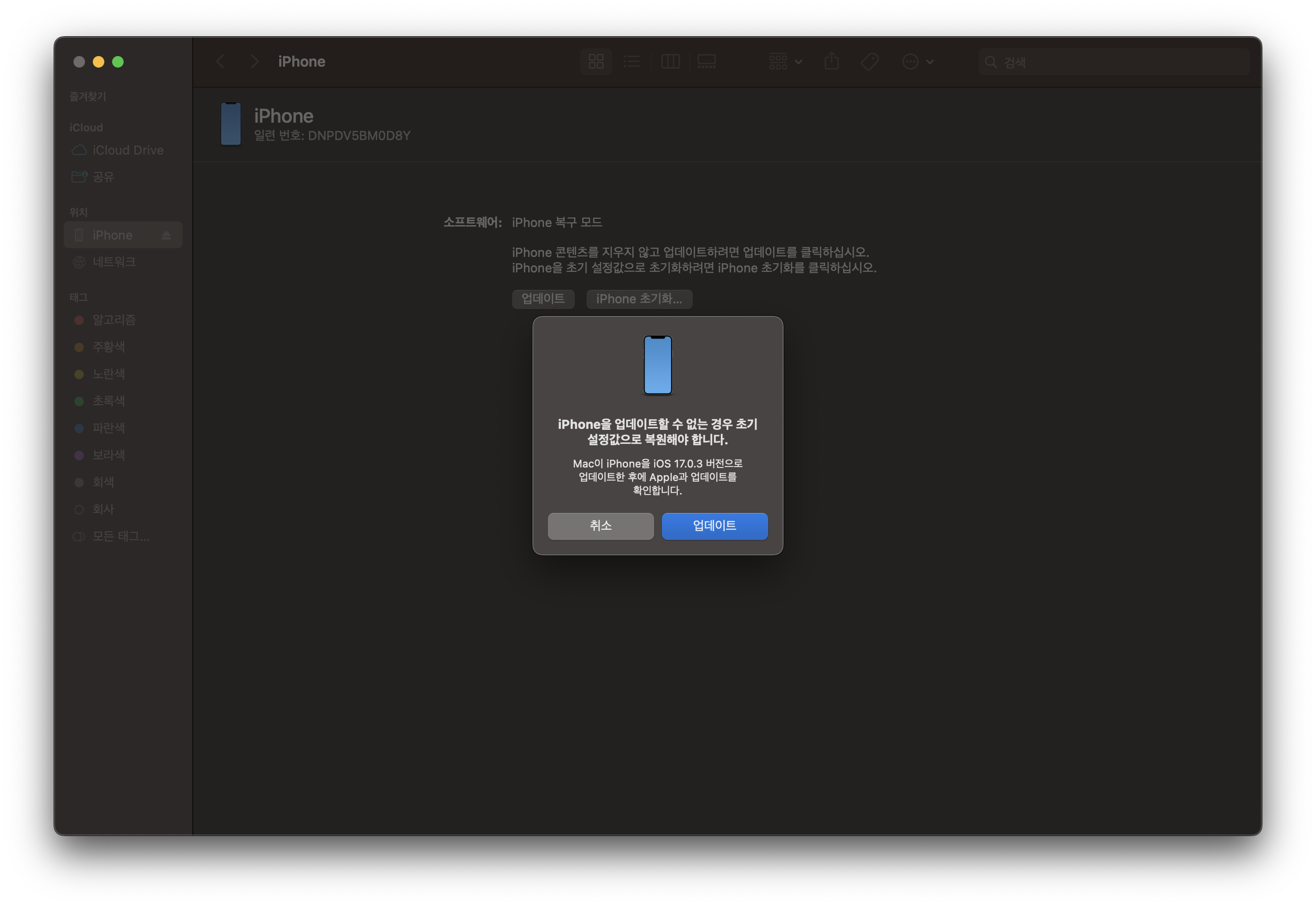Open the 네트워크 sidebar location
The width and height of the screenshot is (1316, 907).
pos(114,262)
